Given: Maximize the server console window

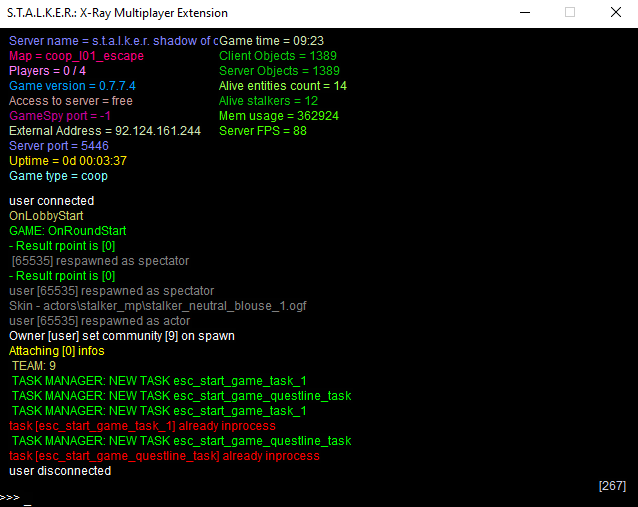Looking at the screenshot, I should pyautogui.click(x=569, y=13).
